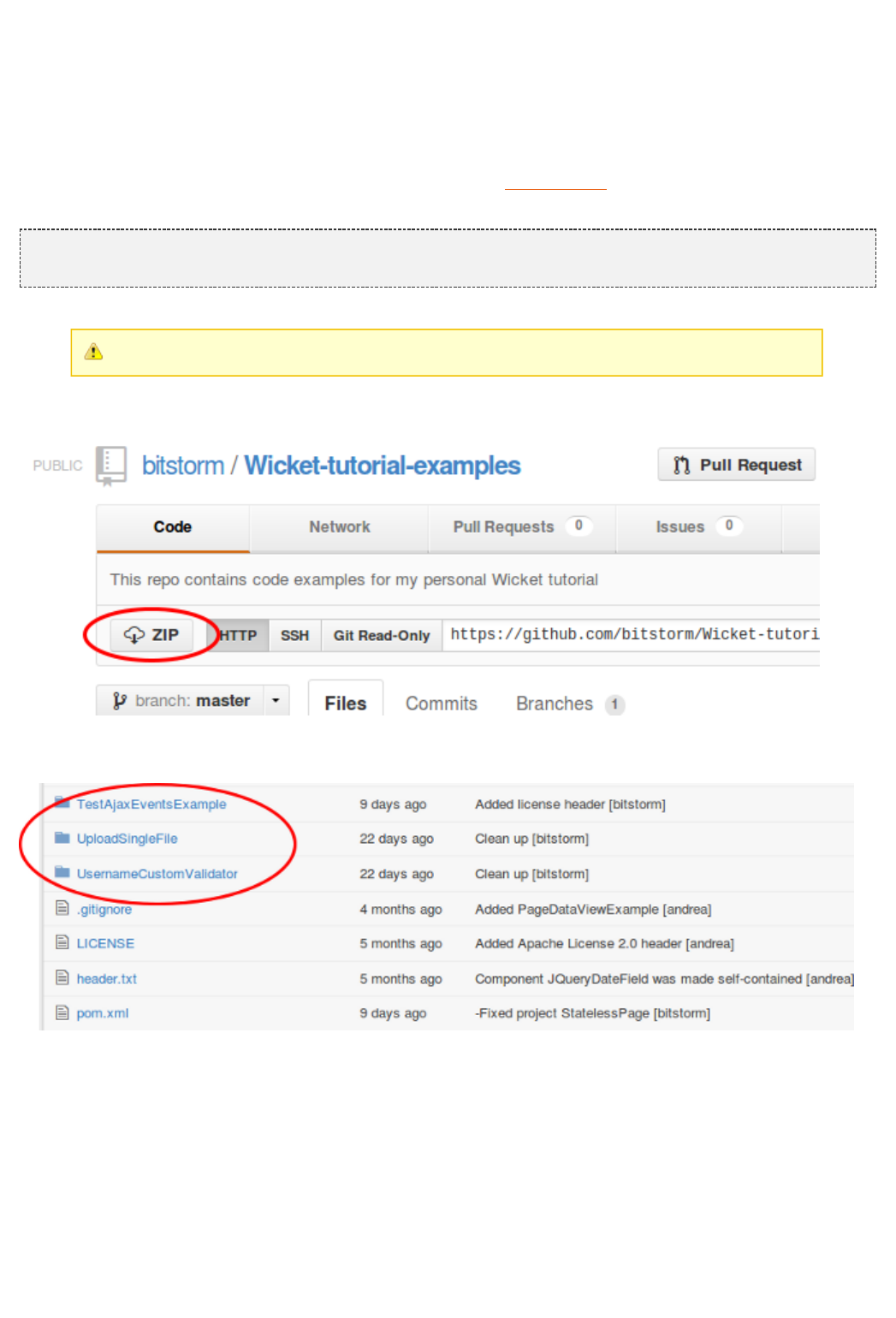The width and height of the screenshot is (896, 1318).
Task: Click the Issues count badge 0
Action: [729, 525]
